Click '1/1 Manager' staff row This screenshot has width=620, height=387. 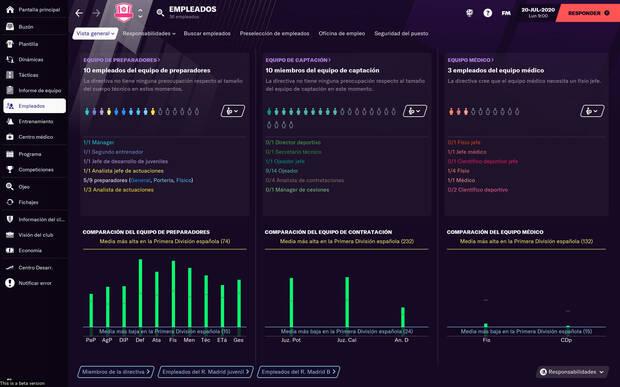pyautogui.click(x=98, y=142)
